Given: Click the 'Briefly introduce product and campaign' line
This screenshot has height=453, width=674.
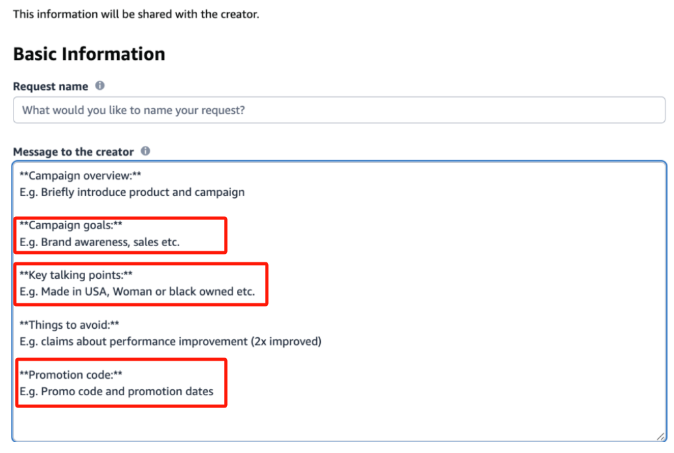Looking at the screenshot, I should [132, 192].
